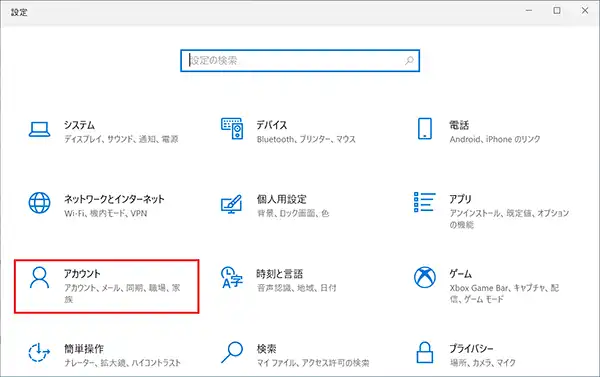This screenshot has width=600, height=377.
Task: Open the 検索 category title
Action: point(266,349)
